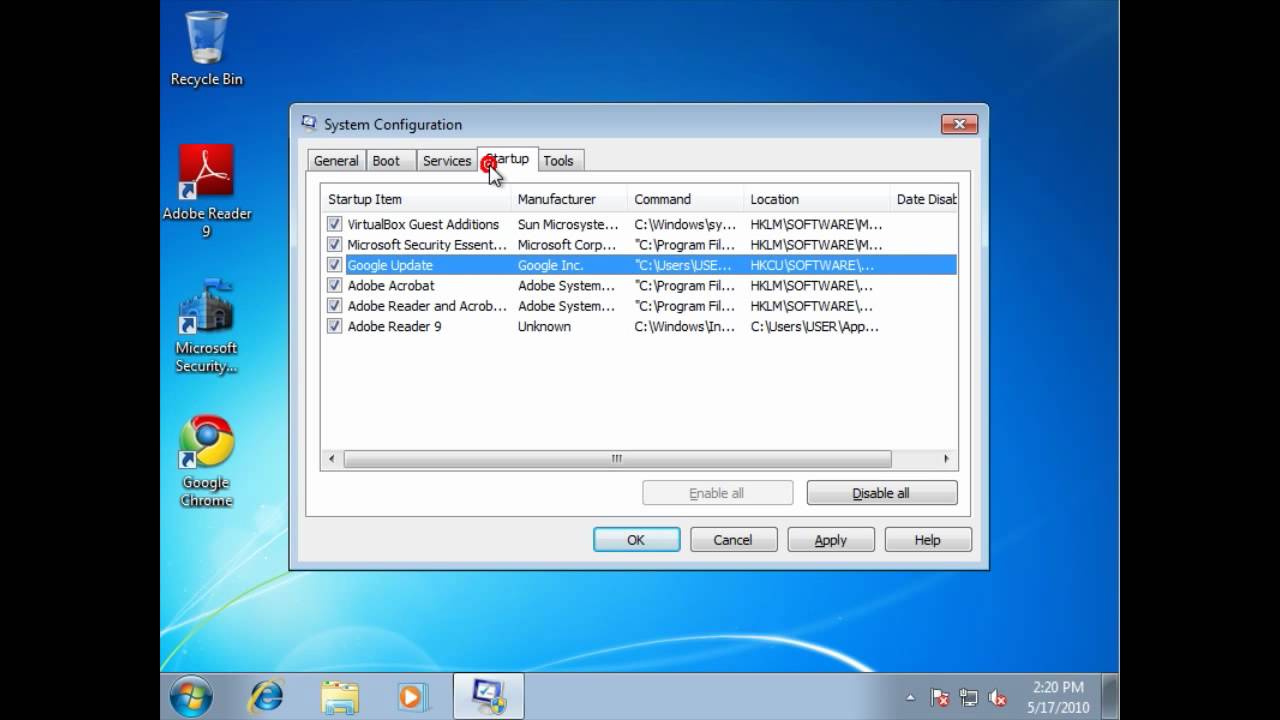Select the Microsoft Security Essent... row text
Screen dimensions: 1280x720
pos(427,244)
